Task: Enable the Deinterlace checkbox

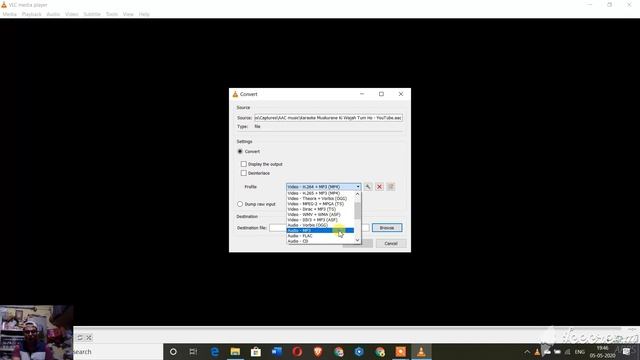Action: coord(244,173)
